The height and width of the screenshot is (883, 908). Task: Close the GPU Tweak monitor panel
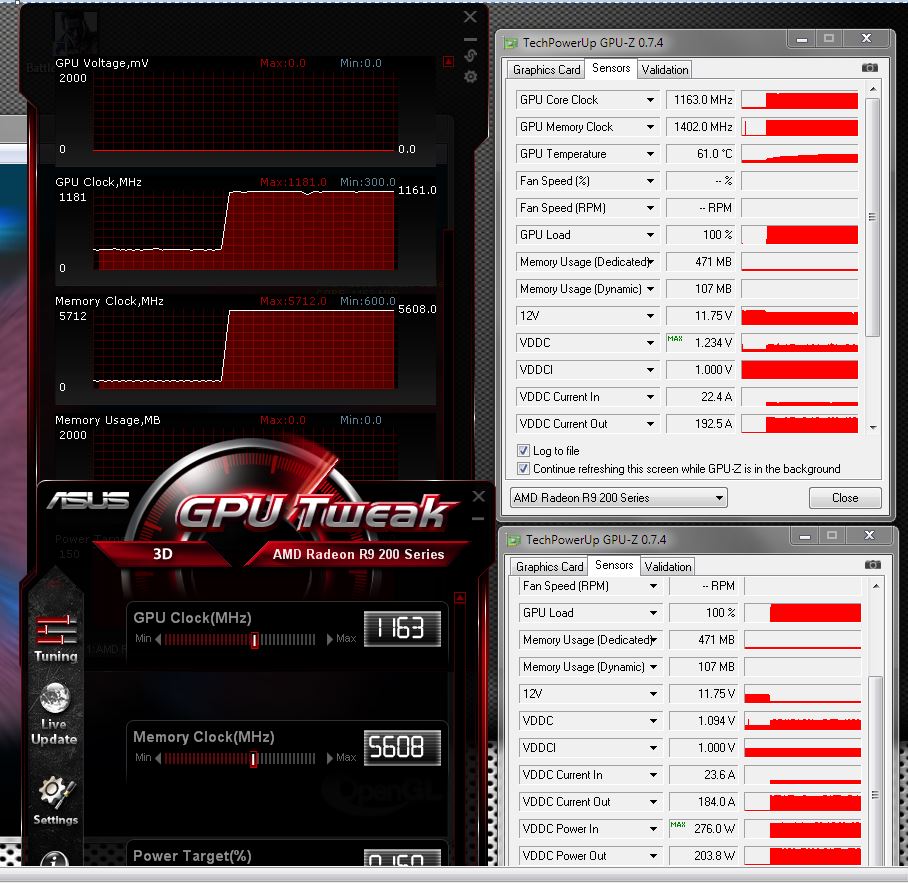point(470,17)
